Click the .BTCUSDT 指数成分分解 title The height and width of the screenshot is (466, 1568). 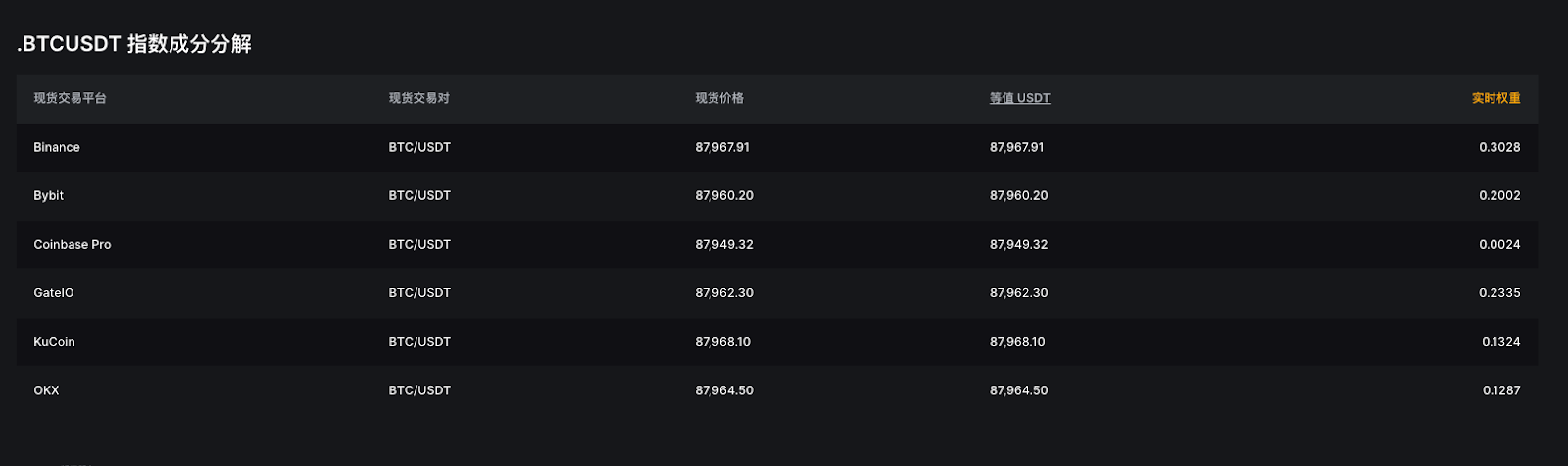pos(134,44)
